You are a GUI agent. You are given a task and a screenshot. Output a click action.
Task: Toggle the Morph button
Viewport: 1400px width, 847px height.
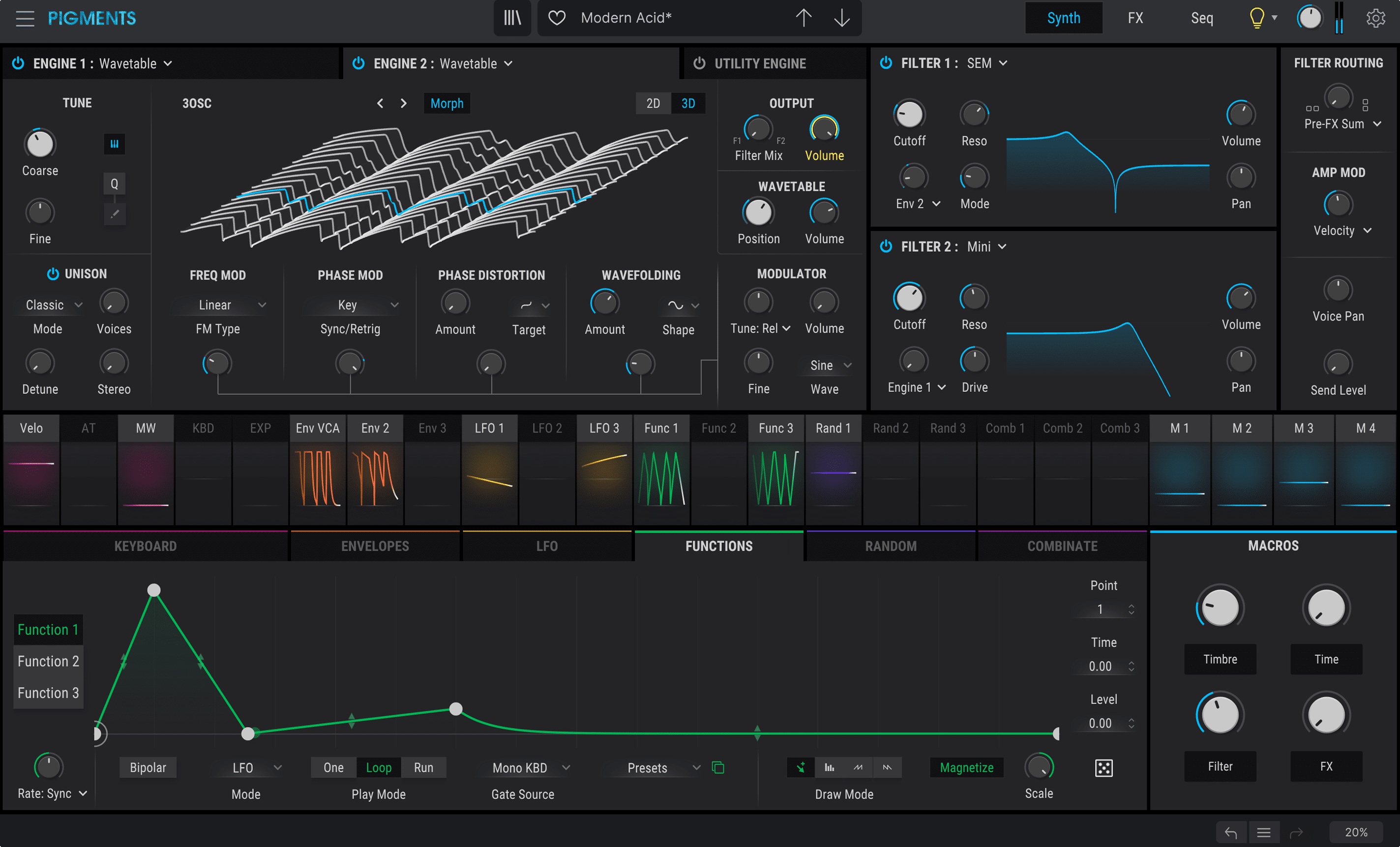447,103
